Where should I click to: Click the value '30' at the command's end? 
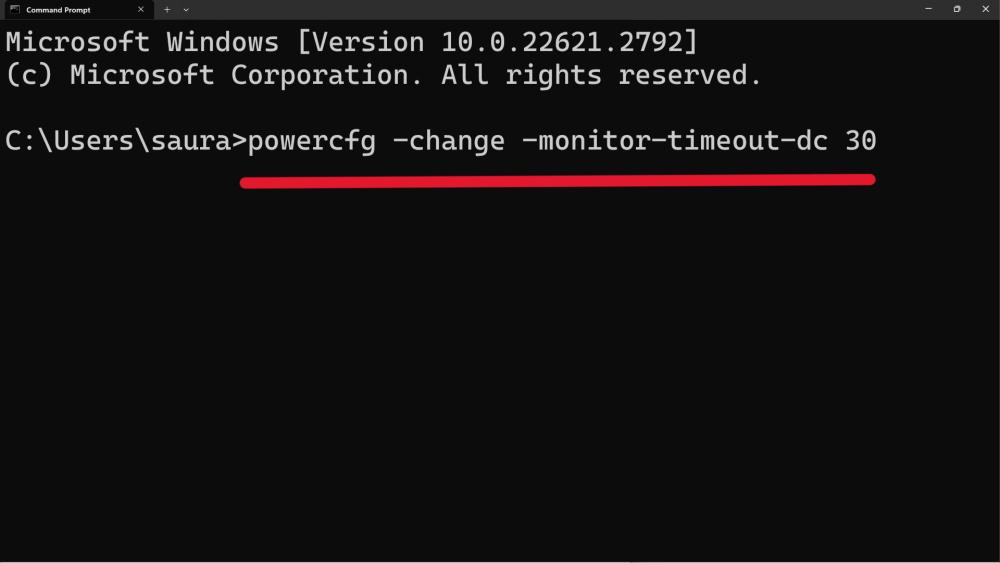coord(860,141)
